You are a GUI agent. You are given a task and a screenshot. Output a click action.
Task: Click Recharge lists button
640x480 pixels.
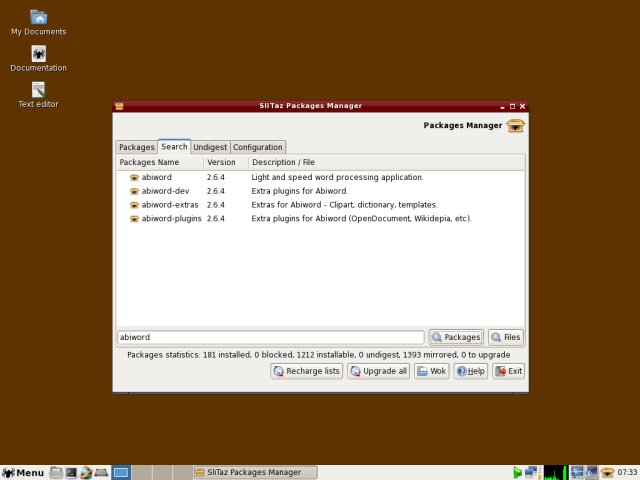307,371
